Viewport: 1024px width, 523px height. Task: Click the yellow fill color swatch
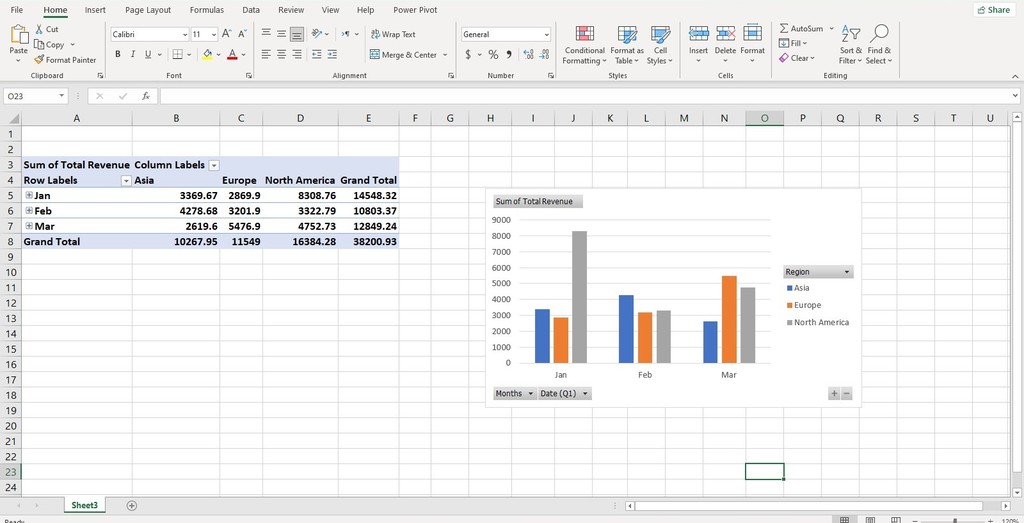[207, 55]
